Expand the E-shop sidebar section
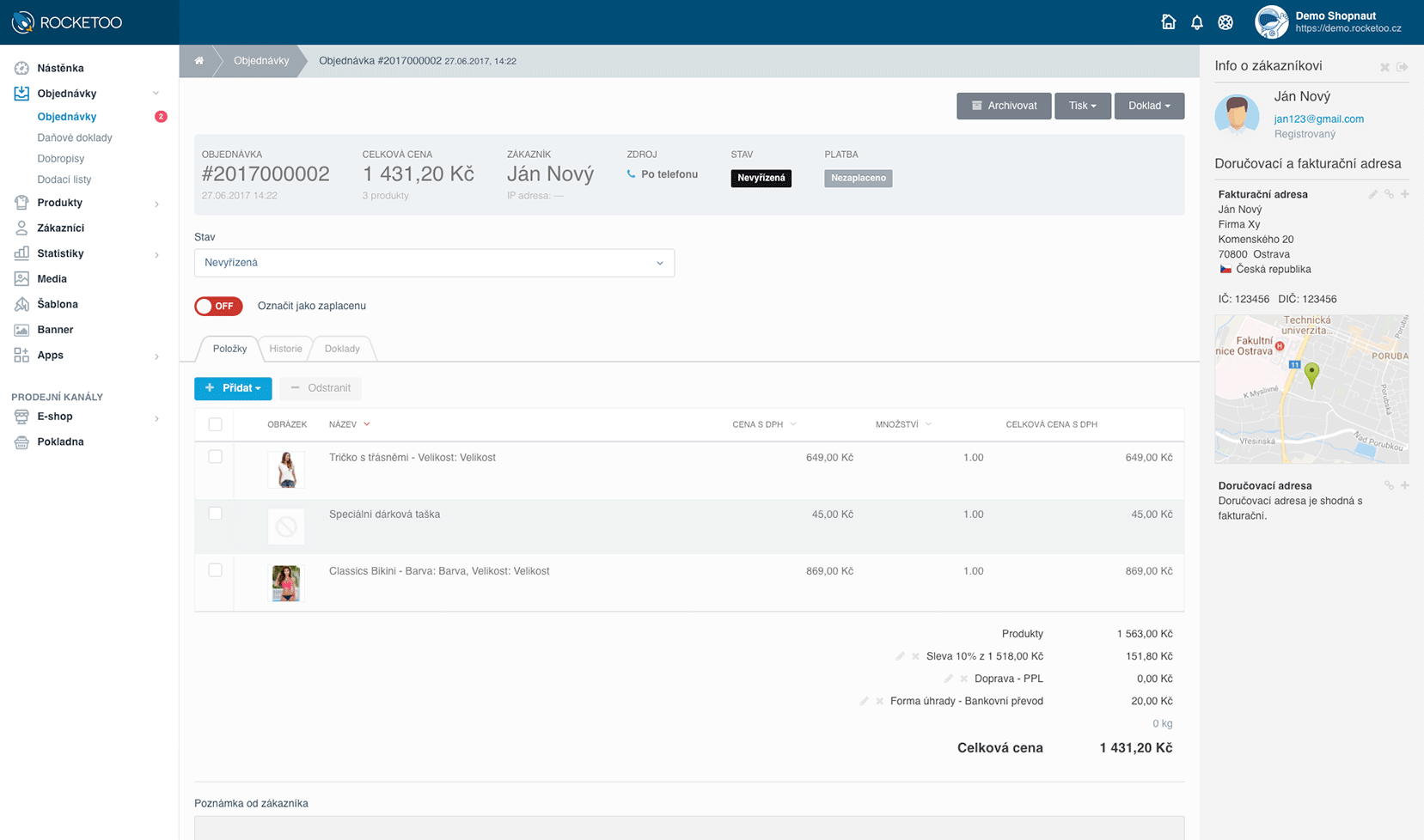1424x840 pixels. pyautogui.click(x=156, y=417)
